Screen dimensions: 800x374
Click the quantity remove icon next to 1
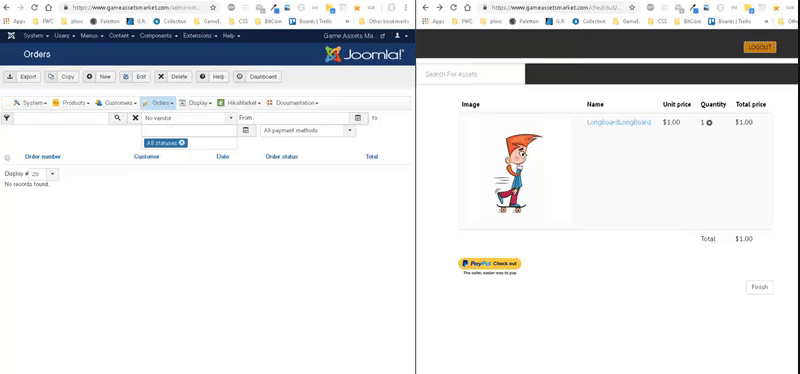pos(709,123)
